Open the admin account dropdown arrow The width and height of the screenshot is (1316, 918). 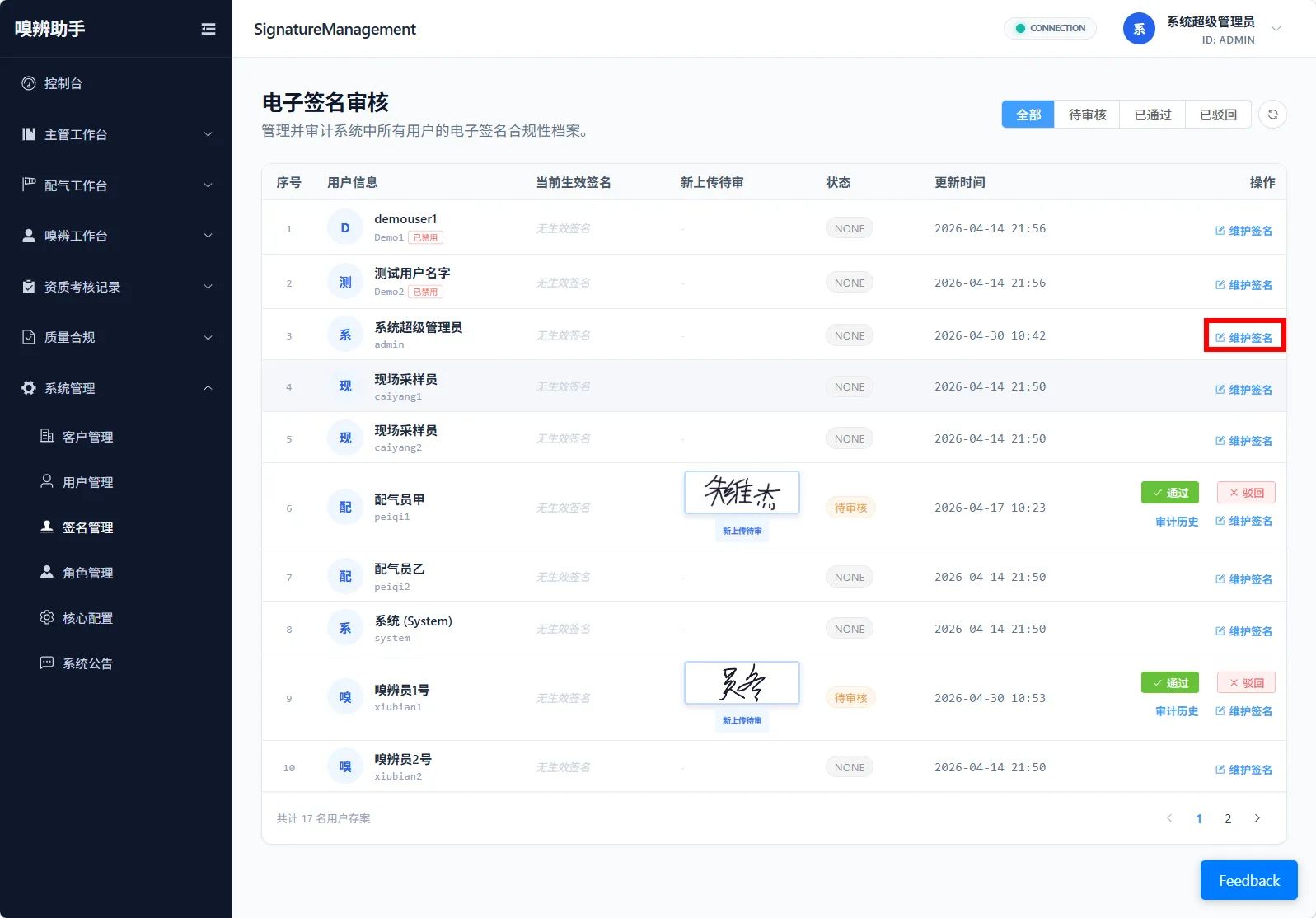1276,29
